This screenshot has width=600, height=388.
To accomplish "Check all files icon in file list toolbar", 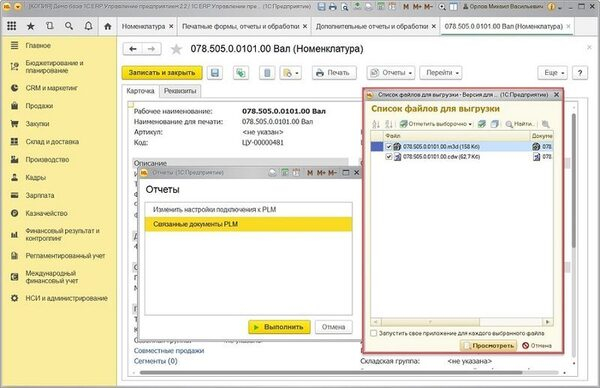I will coord(482,124).
